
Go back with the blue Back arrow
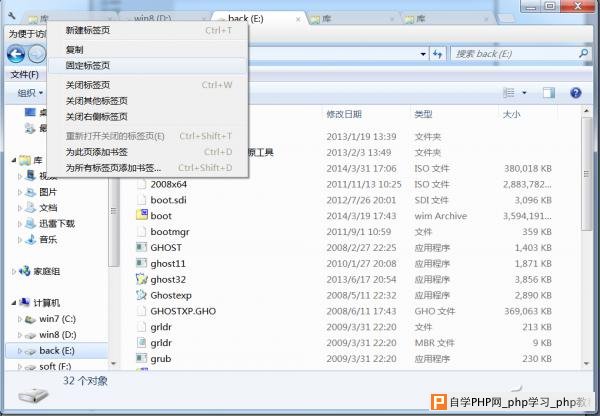coord(16,54)
